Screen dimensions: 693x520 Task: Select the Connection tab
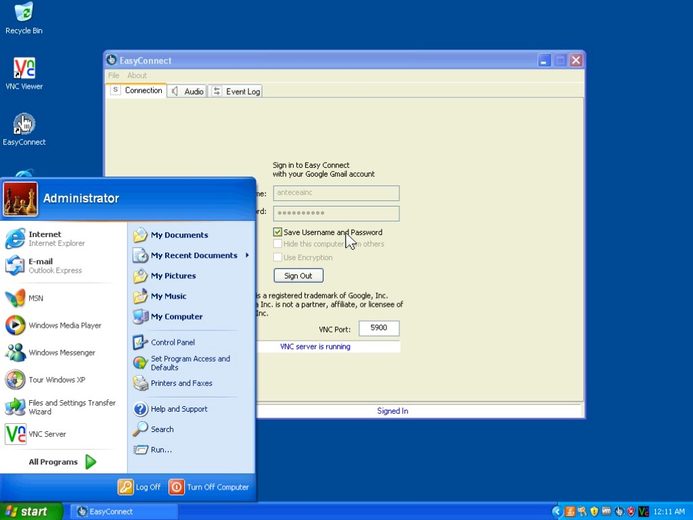tap(137, 91)
